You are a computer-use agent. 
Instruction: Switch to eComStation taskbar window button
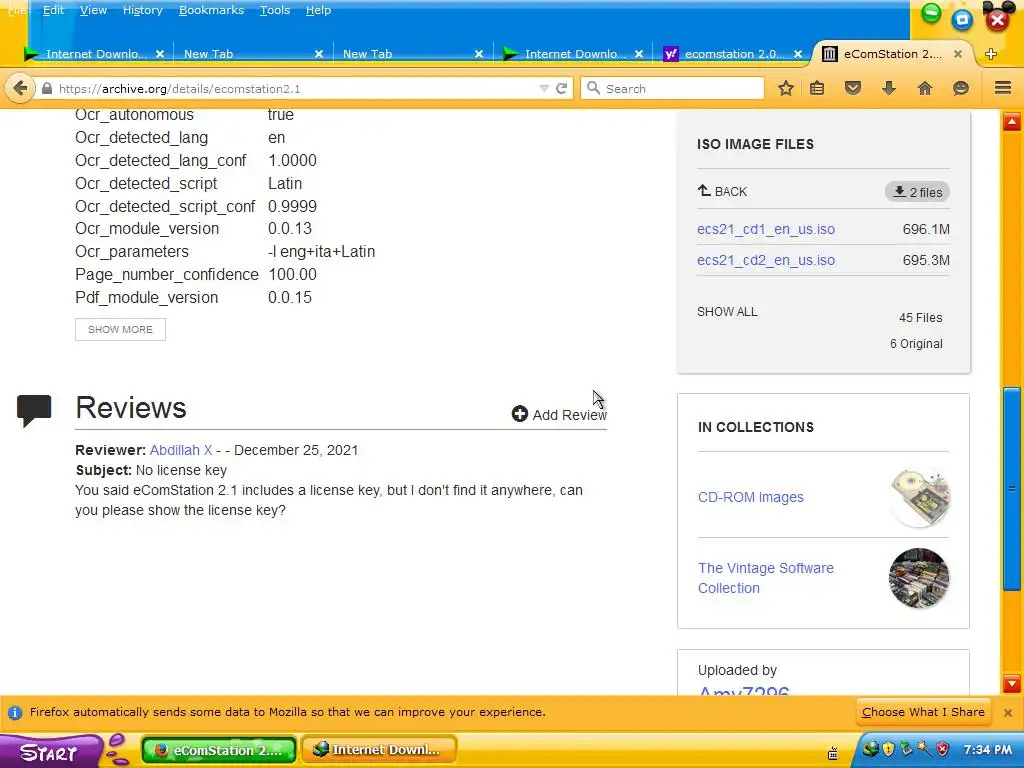click(x=219, y=750)
